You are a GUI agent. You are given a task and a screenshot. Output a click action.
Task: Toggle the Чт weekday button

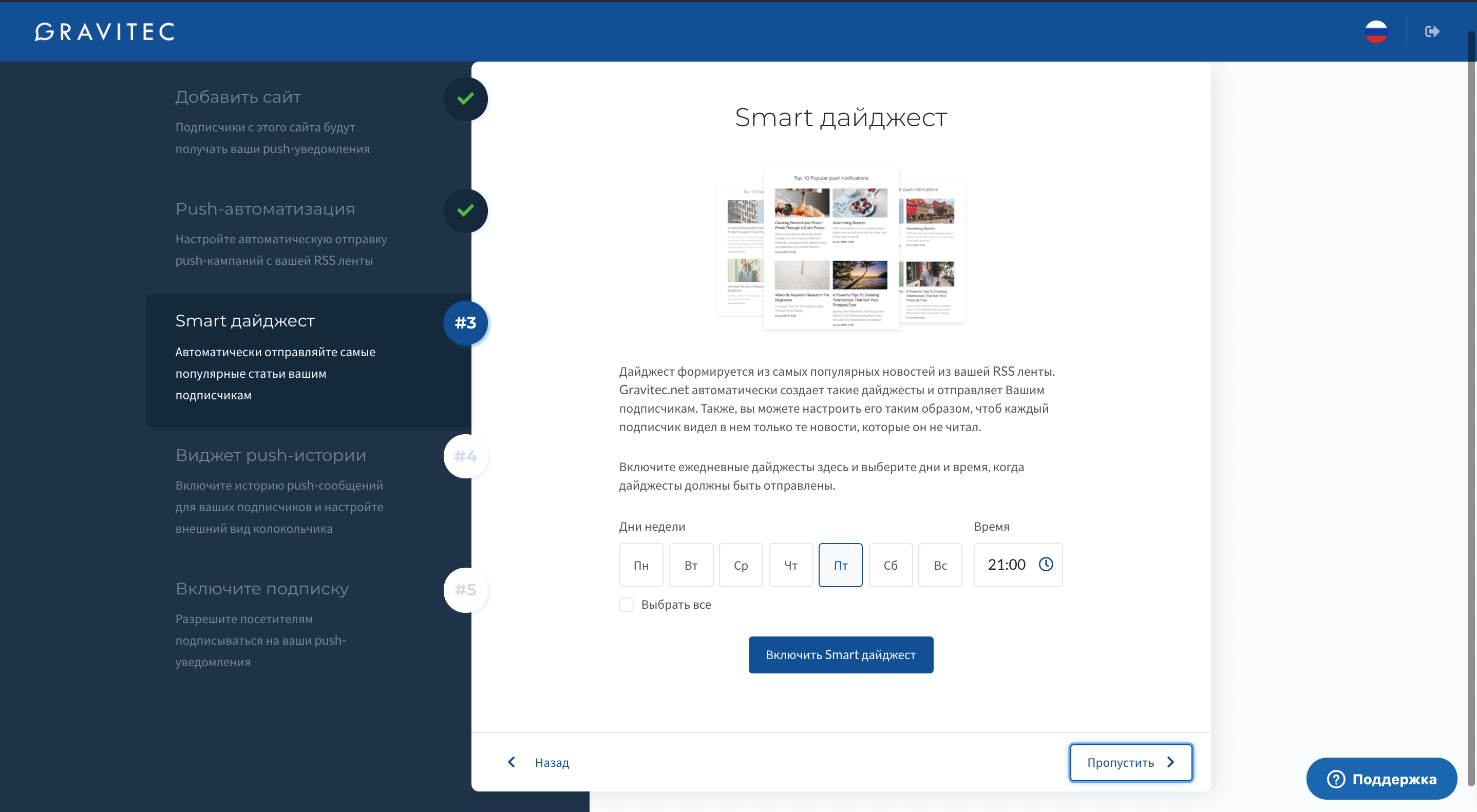[x=791, y=565]
